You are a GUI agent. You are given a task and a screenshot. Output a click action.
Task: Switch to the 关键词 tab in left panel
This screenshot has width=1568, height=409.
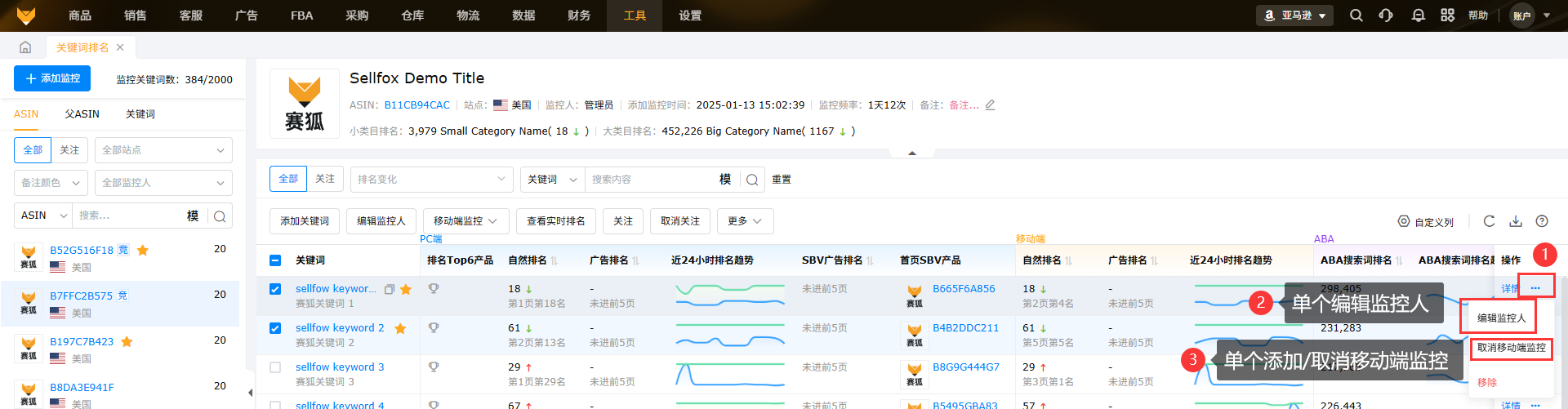140,114
